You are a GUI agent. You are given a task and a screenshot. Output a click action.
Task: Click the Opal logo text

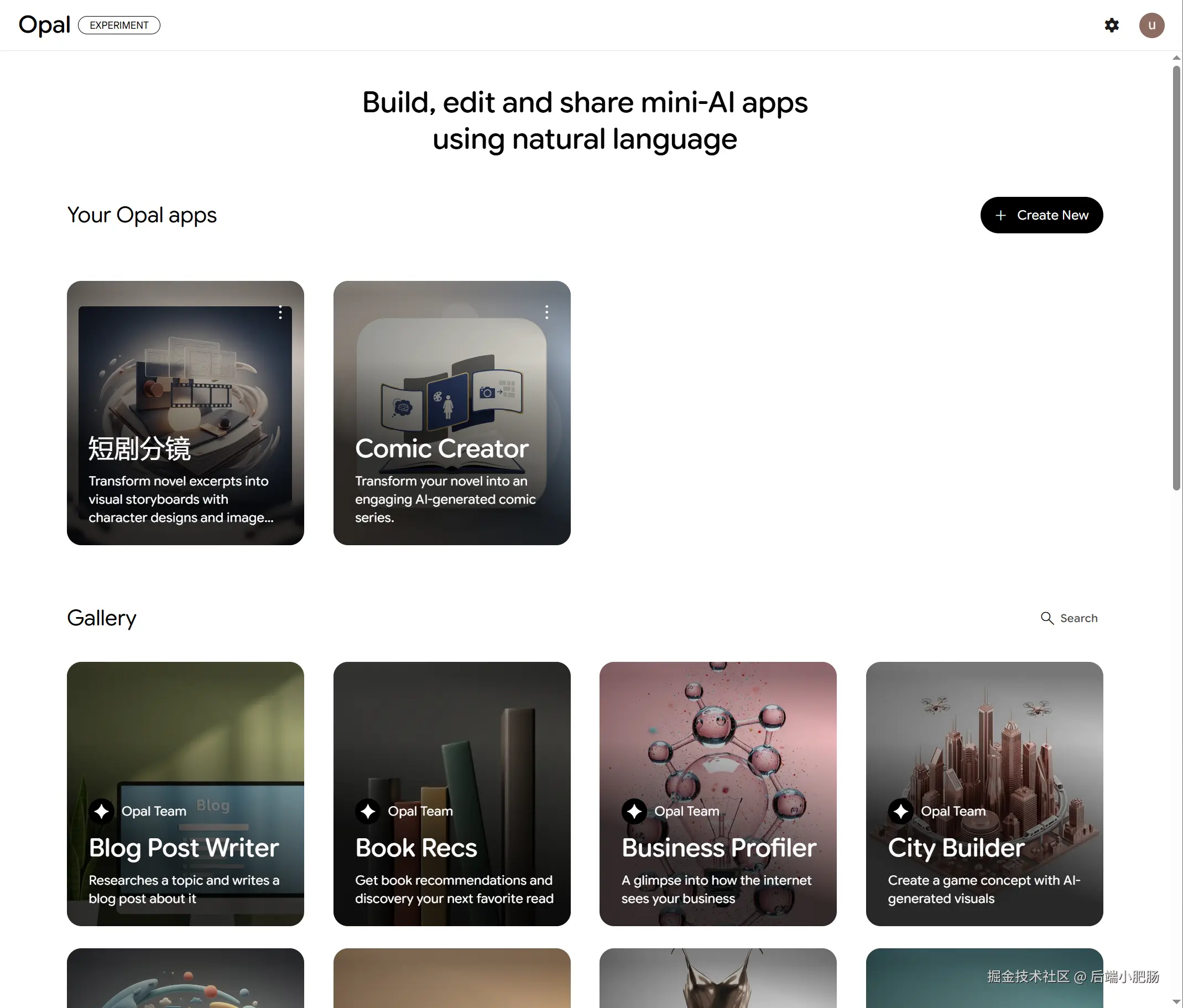click(45, 25)
